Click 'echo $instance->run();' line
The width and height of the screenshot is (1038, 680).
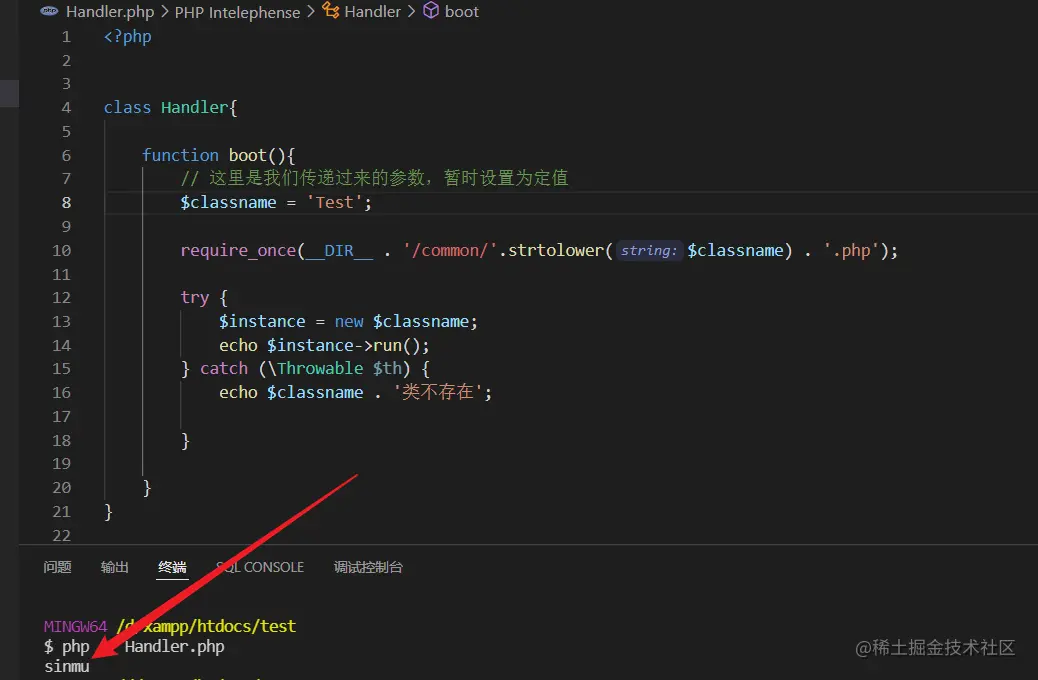click(324, 346)
